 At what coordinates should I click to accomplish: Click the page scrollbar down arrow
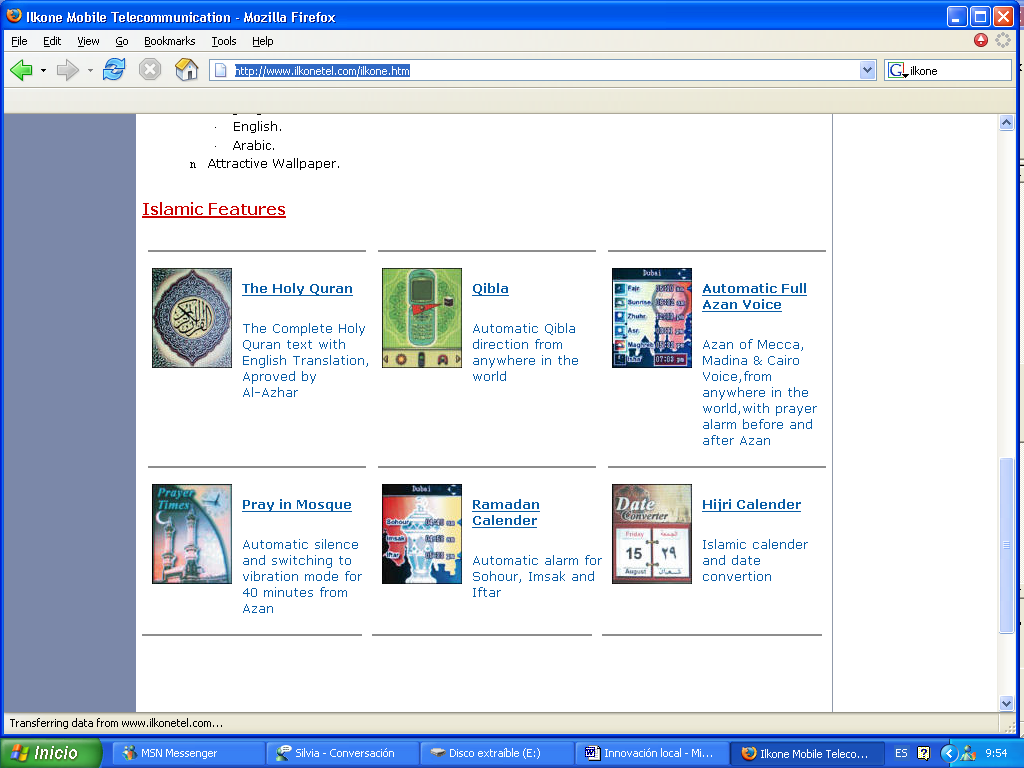coord(1006,703)
